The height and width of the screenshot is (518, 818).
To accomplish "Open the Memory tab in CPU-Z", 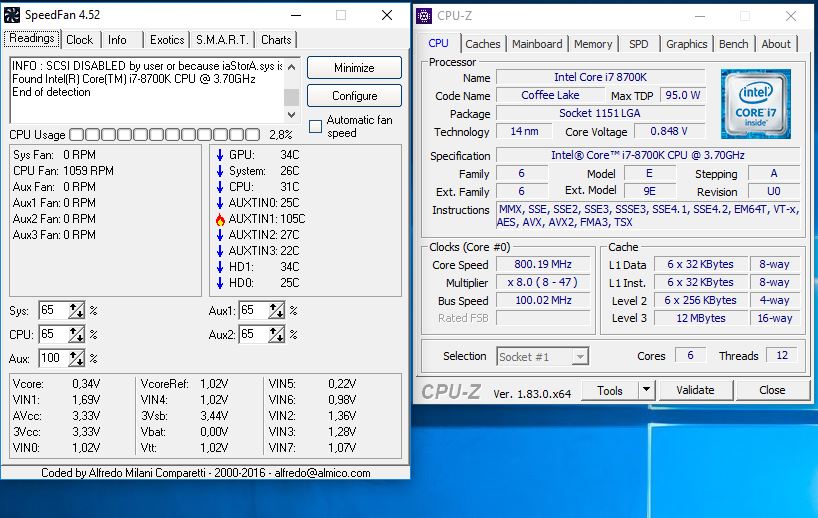I will tap(593, 44).
